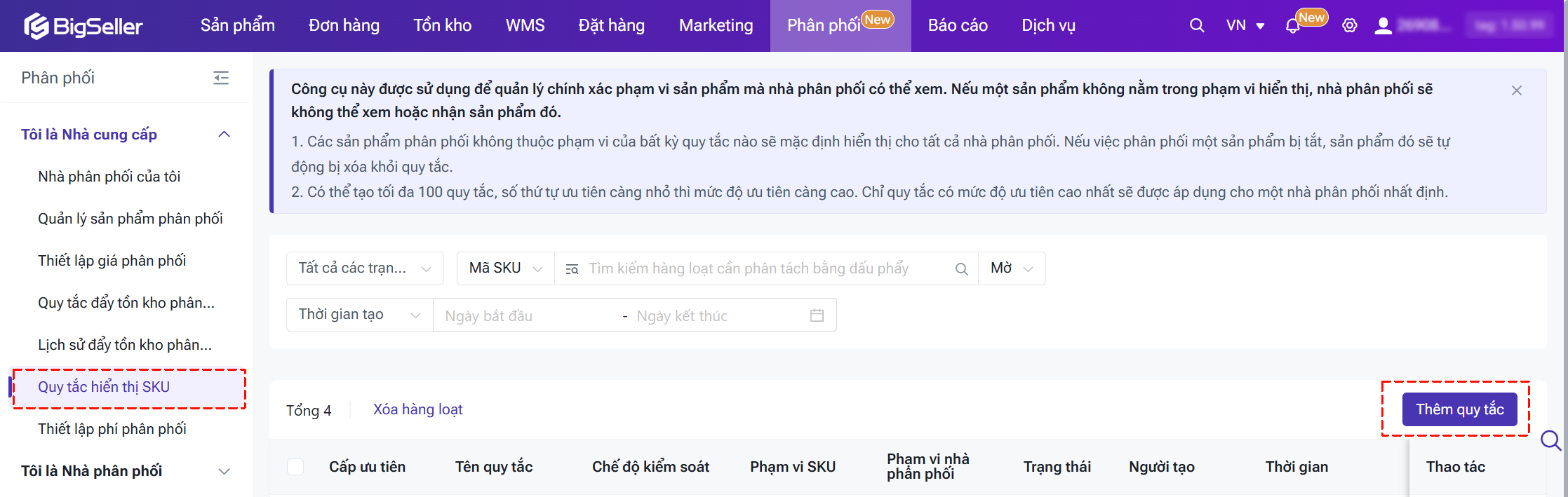Click the Xóa hàng loạt link
Viewport: 1568px width, 497px height.
coord(417,409)
